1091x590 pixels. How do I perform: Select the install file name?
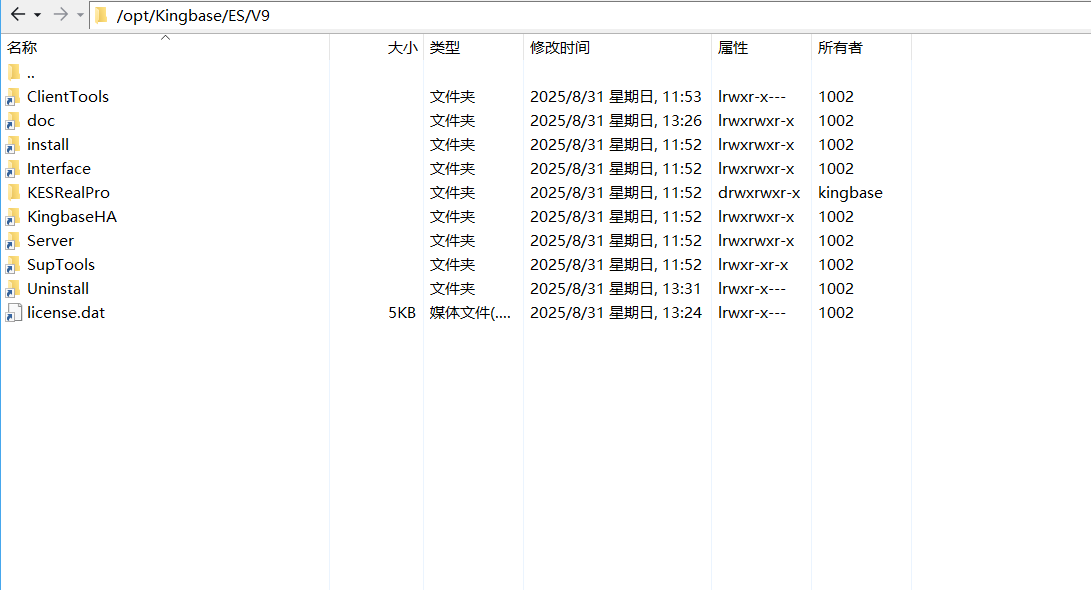47,145
